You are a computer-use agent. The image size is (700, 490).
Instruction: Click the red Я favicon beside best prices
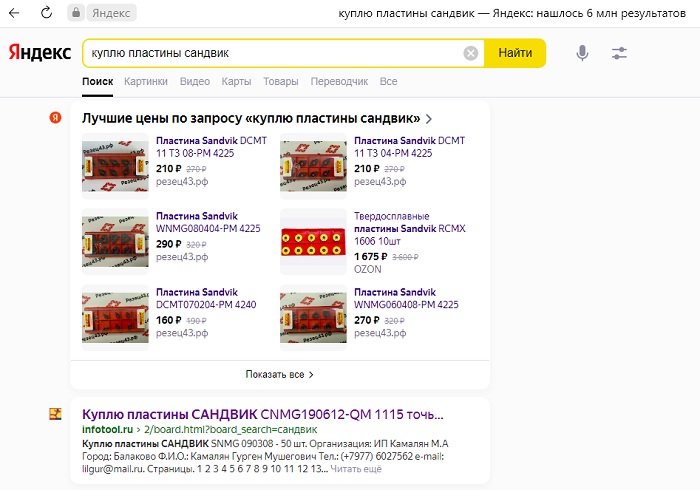click(55, 117)
